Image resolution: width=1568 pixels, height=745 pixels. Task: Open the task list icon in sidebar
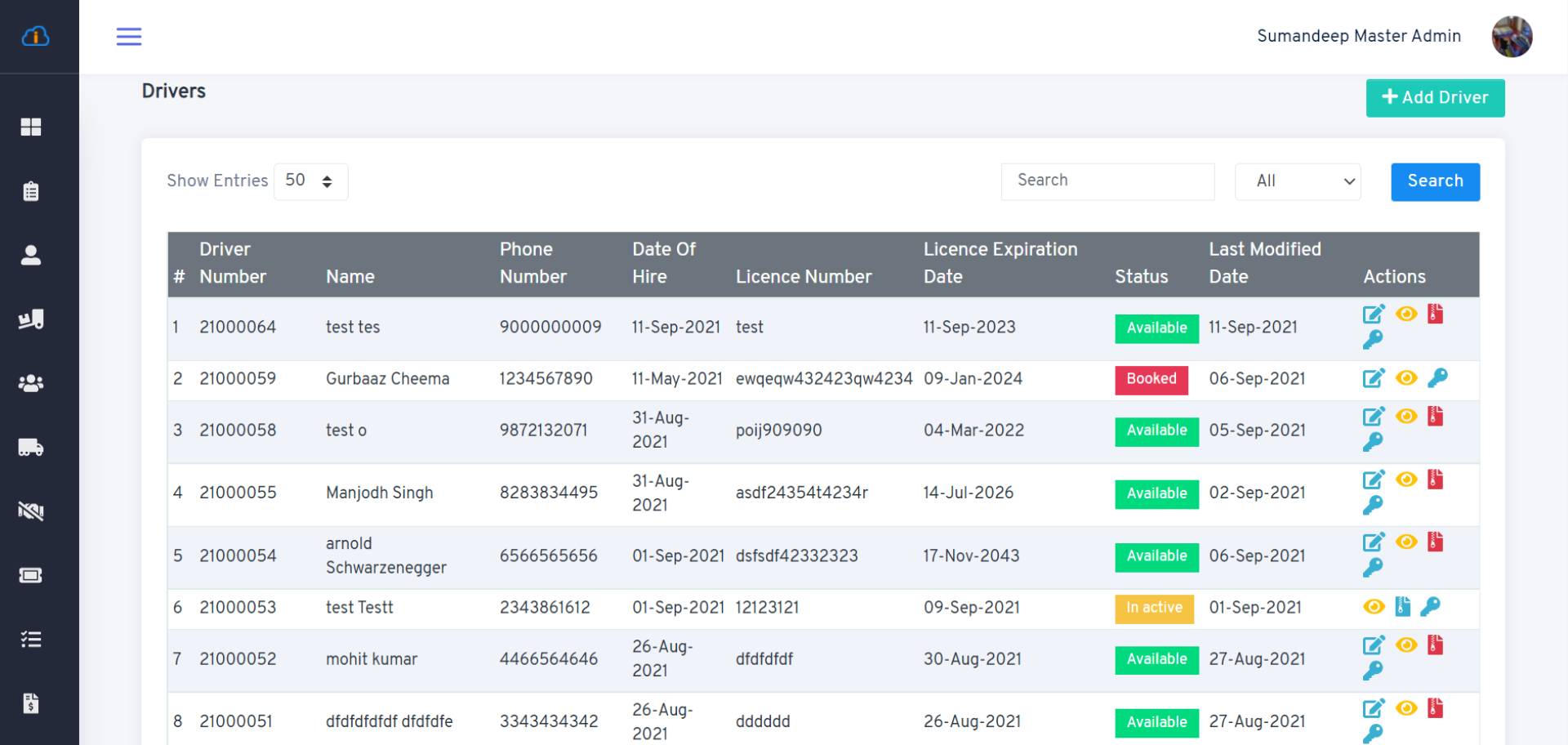coord(31,639)
